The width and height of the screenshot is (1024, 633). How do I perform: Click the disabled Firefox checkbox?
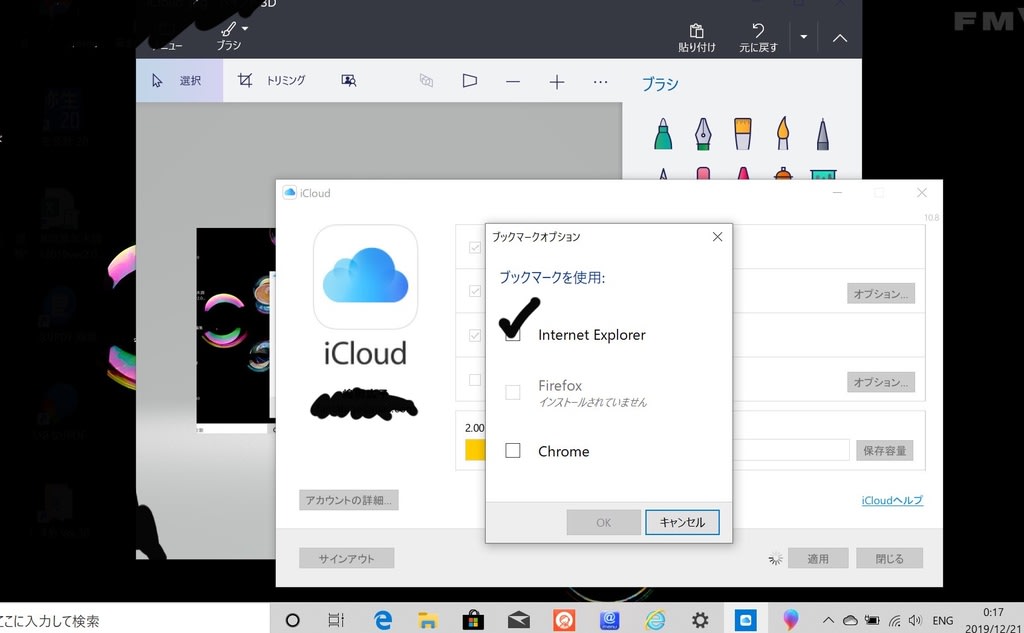point(513,392)
